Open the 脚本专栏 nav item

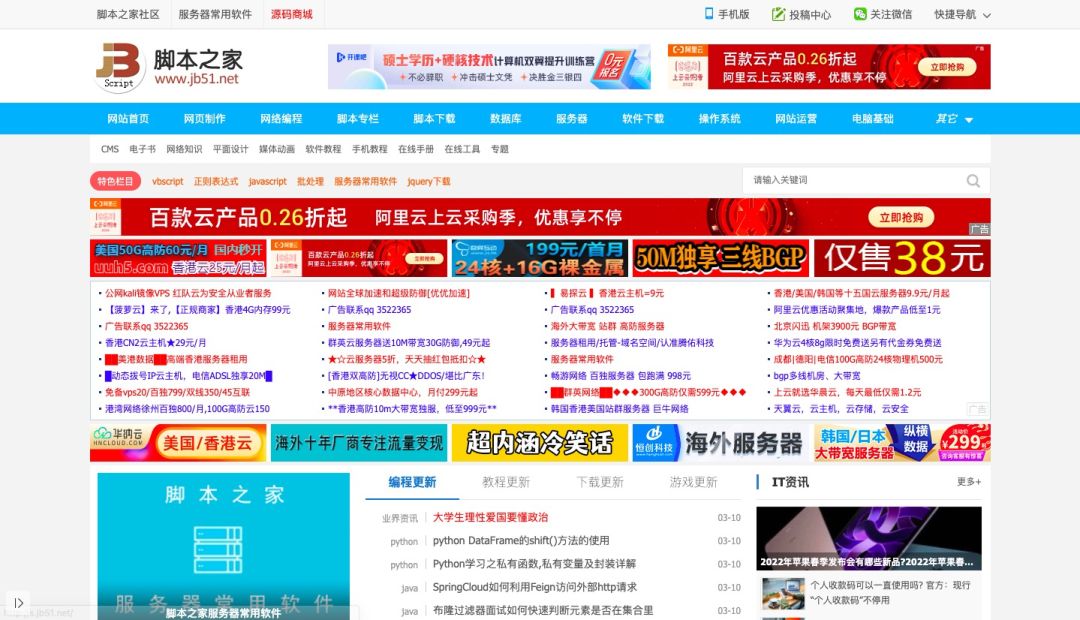(x=357, y=118)
